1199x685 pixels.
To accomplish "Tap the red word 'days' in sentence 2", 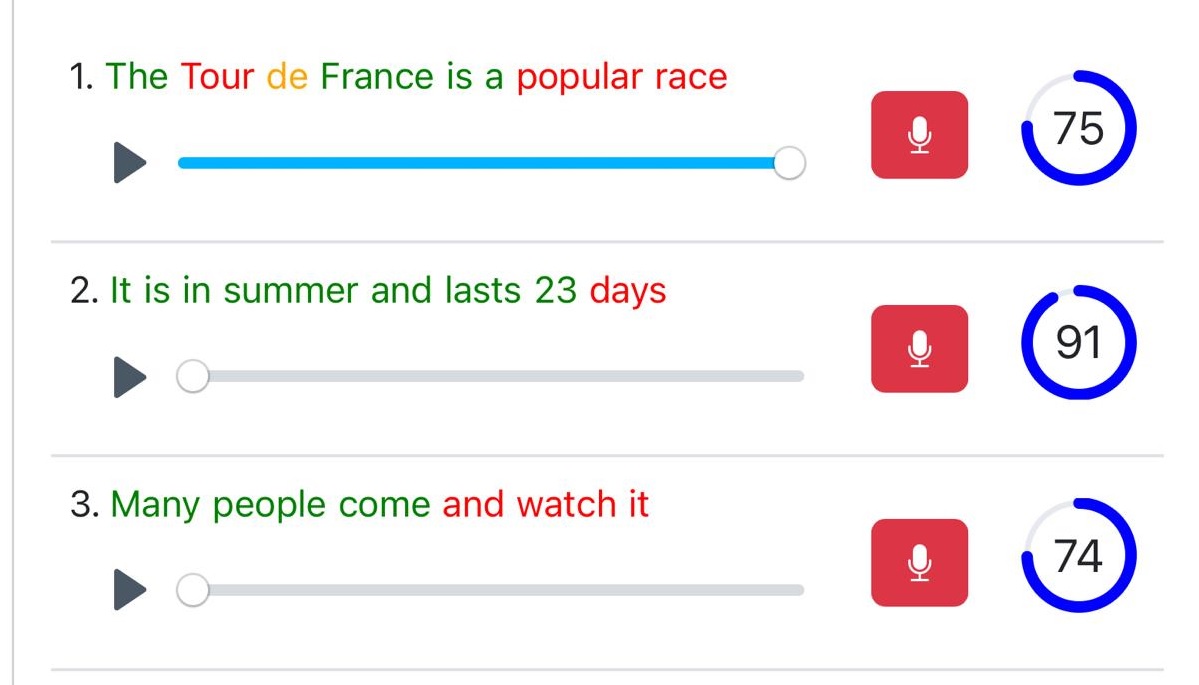I will coord(627,292).
